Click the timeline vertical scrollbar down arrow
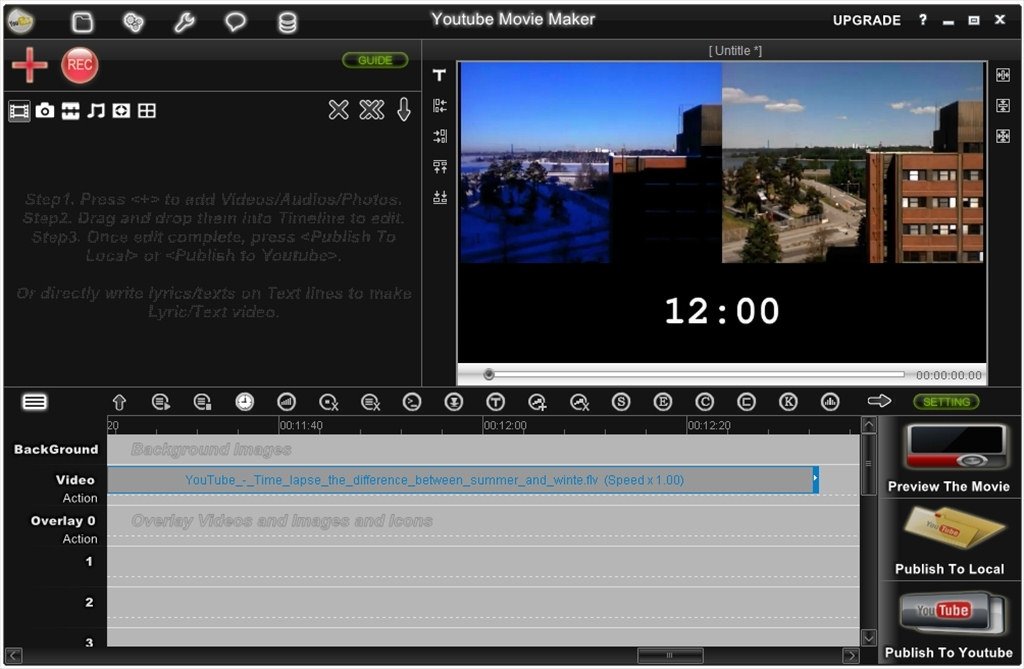Image resolution: width=1024 pixels, height=669 pixels. [x=869, y=637]
